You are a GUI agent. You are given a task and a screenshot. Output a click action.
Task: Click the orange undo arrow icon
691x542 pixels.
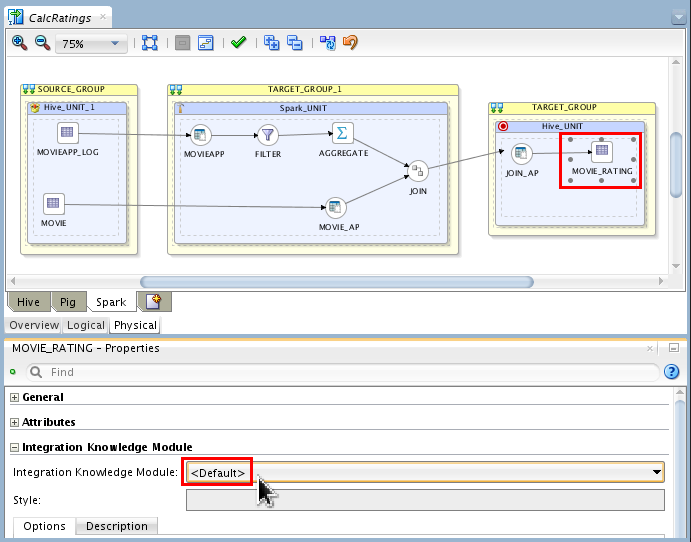pos(350,42)
